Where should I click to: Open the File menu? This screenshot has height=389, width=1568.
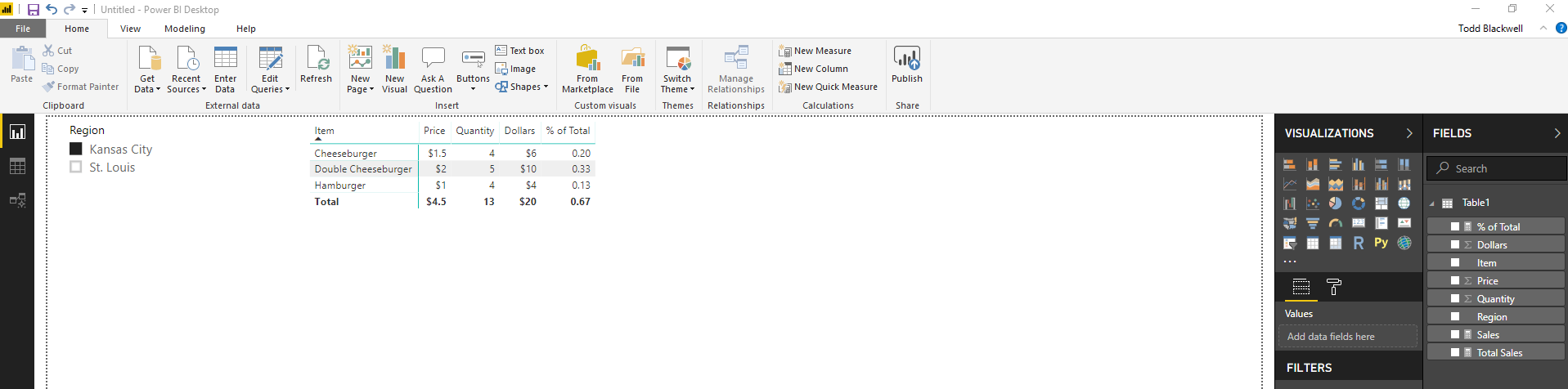click(x=23, y=29)
